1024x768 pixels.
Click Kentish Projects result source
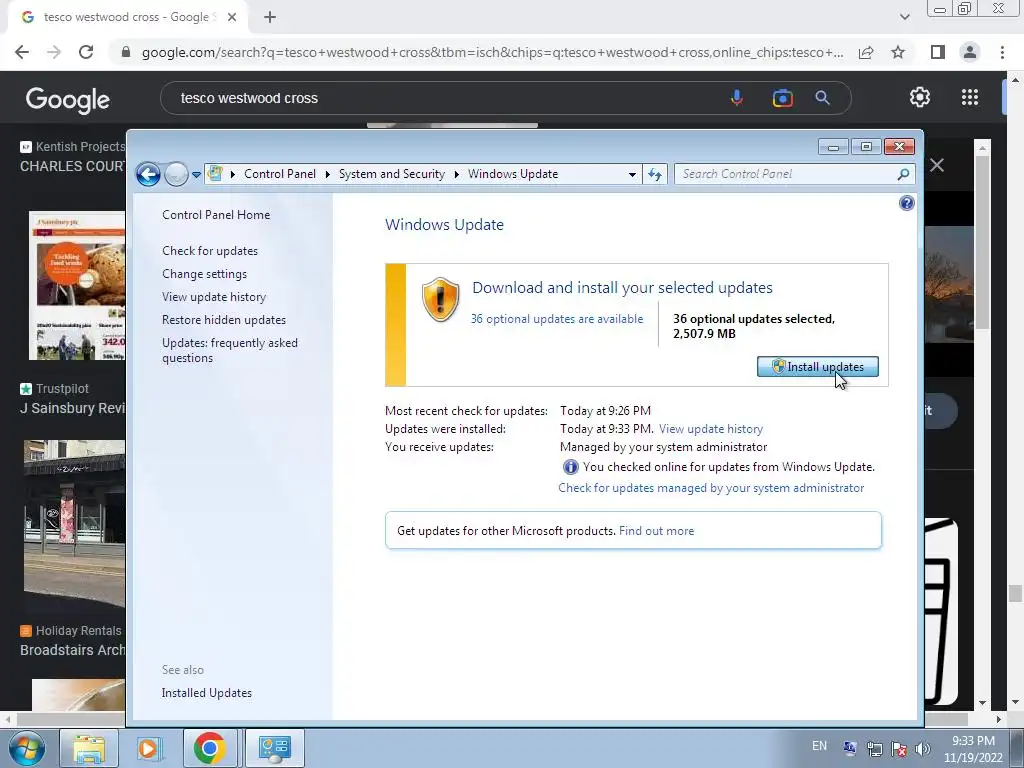point(73,147)
